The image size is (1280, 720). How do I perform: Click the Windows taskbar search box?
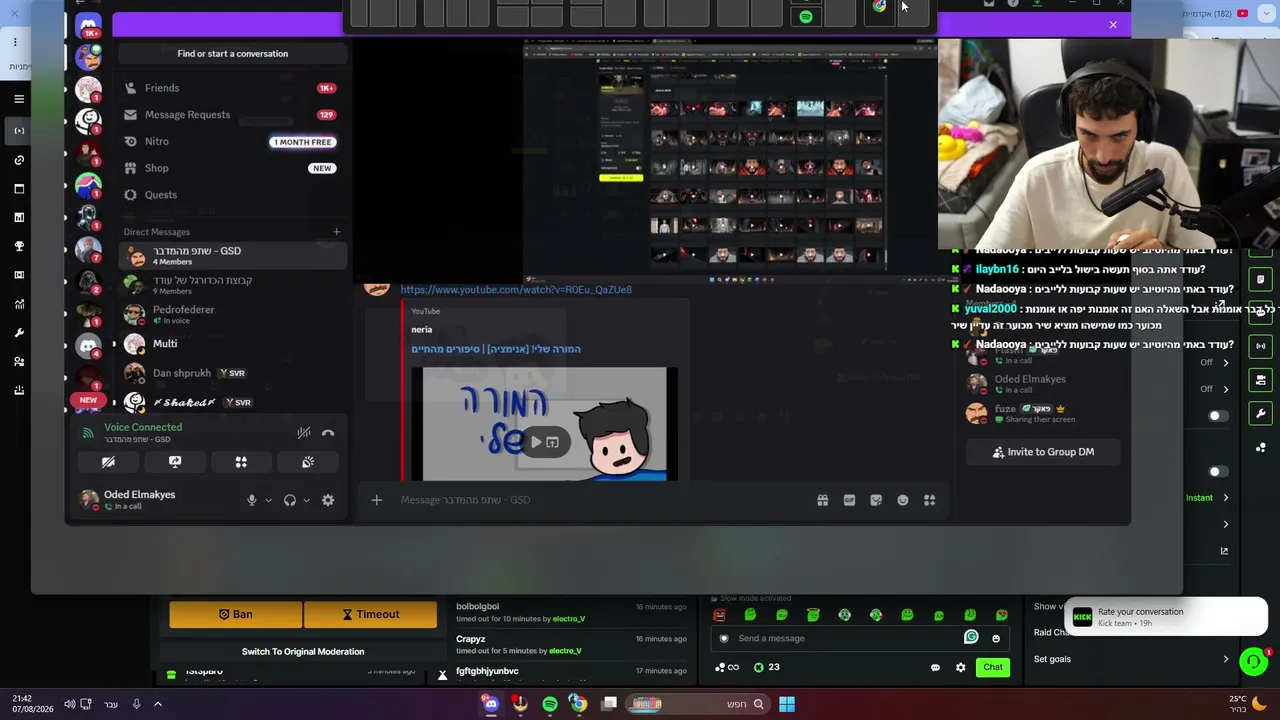click(698, 704)
